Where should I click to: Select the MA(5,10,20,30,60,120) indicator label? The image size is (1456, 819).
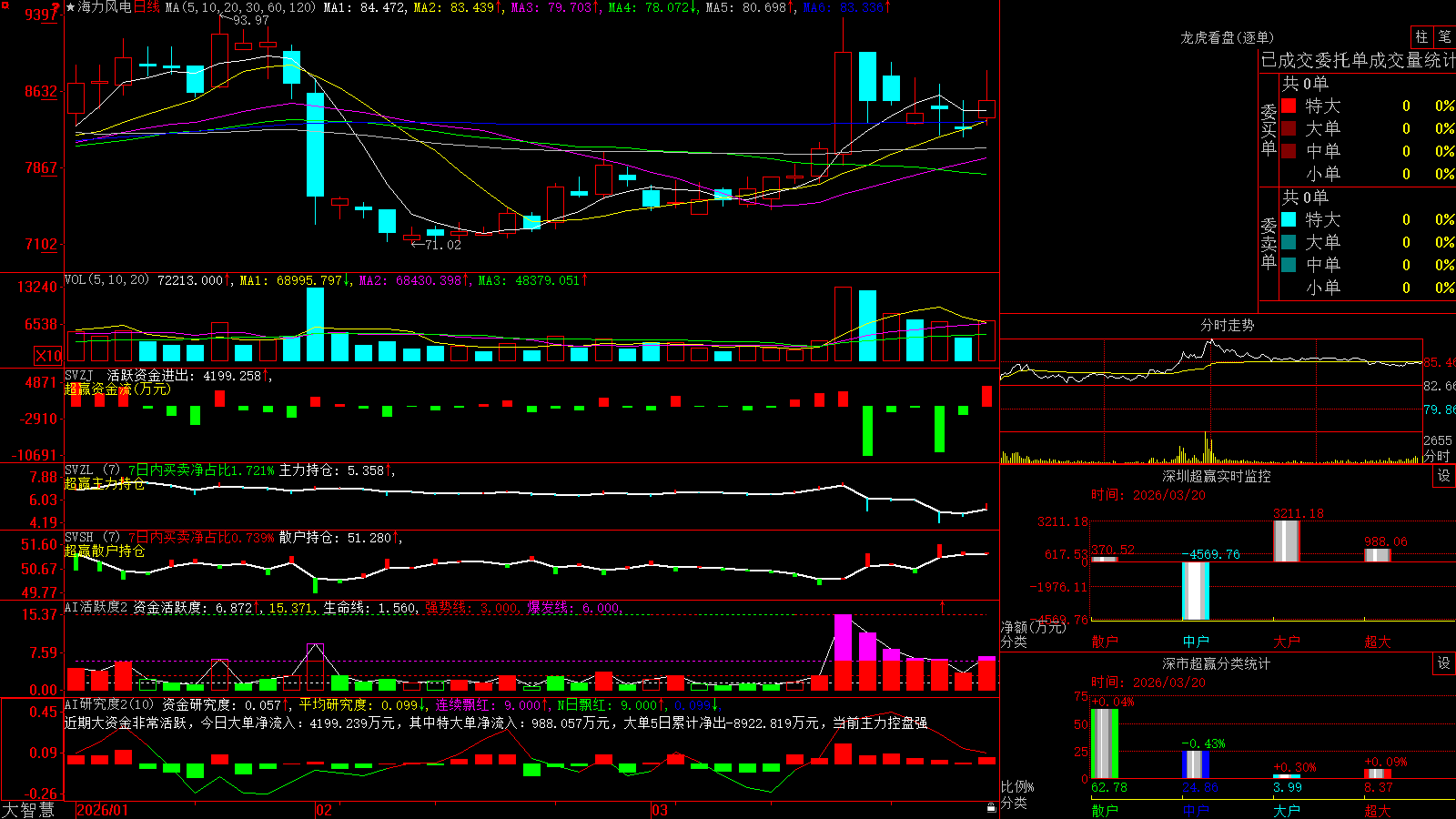click(240, 7)
